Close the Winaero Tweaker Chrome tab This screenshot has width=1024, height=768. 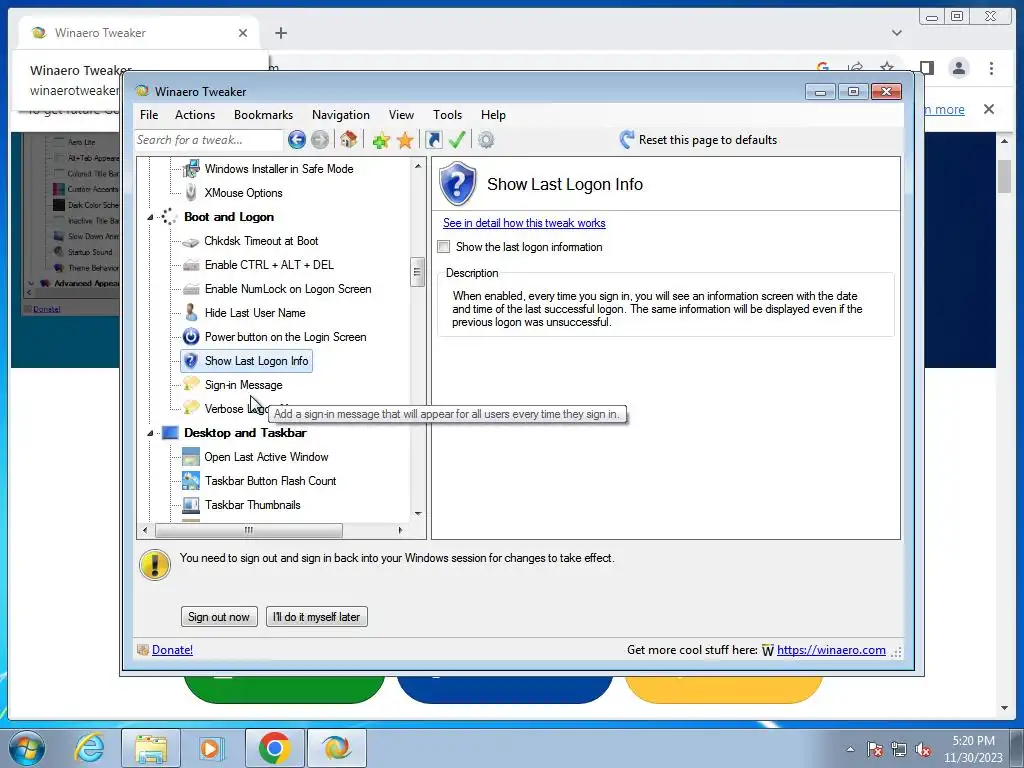pos(243,33)
